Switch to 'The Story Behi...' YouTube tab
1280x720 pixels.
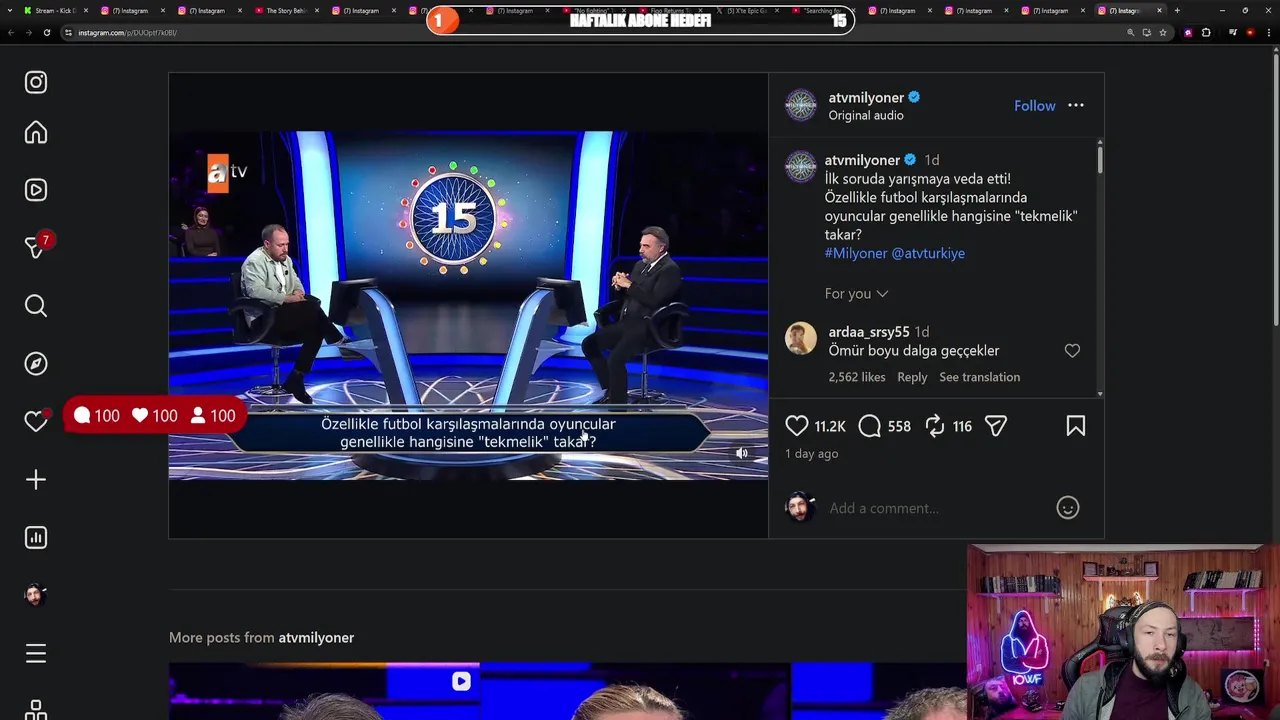(285, 10)
